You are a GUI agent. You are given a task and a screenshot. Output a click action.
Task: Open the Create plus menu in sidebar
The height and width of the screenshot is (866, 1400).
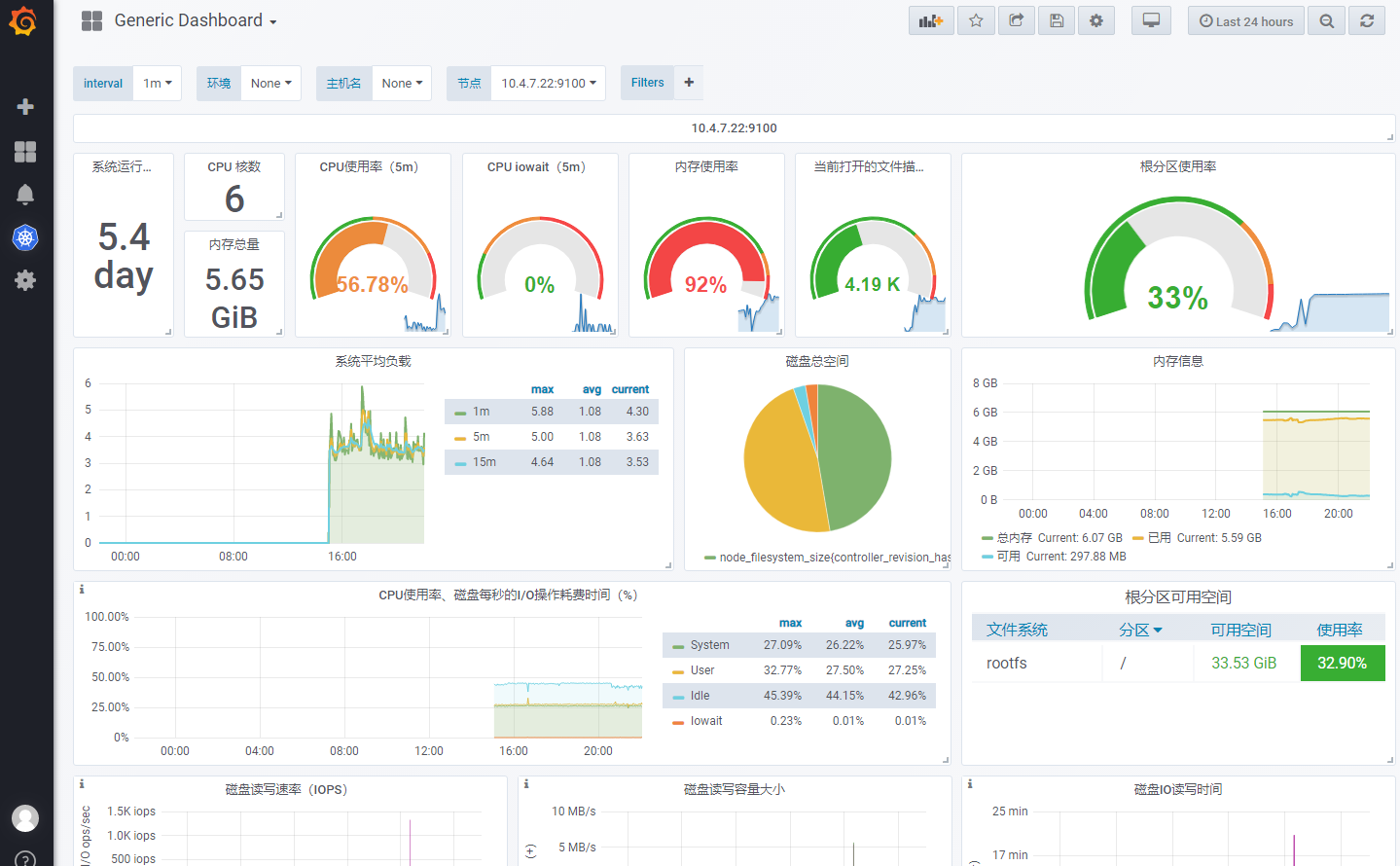point(25,106)
